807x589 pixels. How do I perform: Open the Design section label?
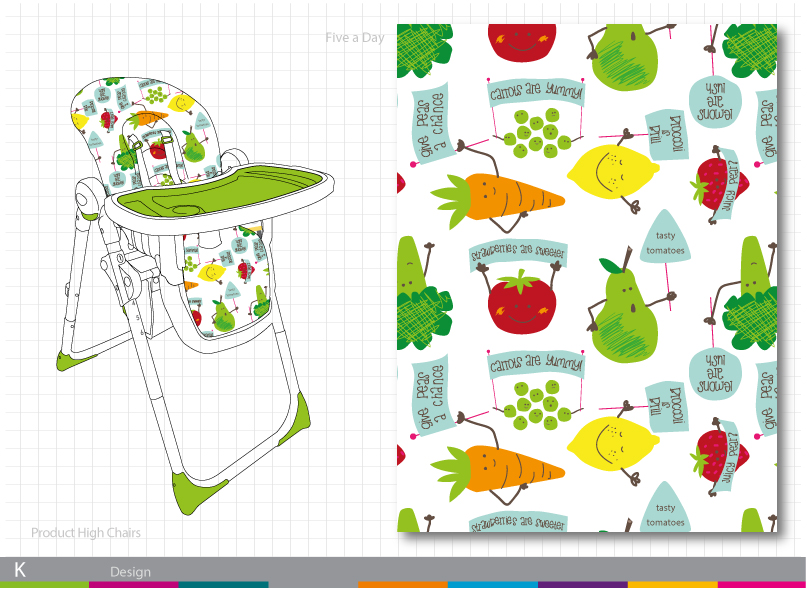click(x=130, y=572)
